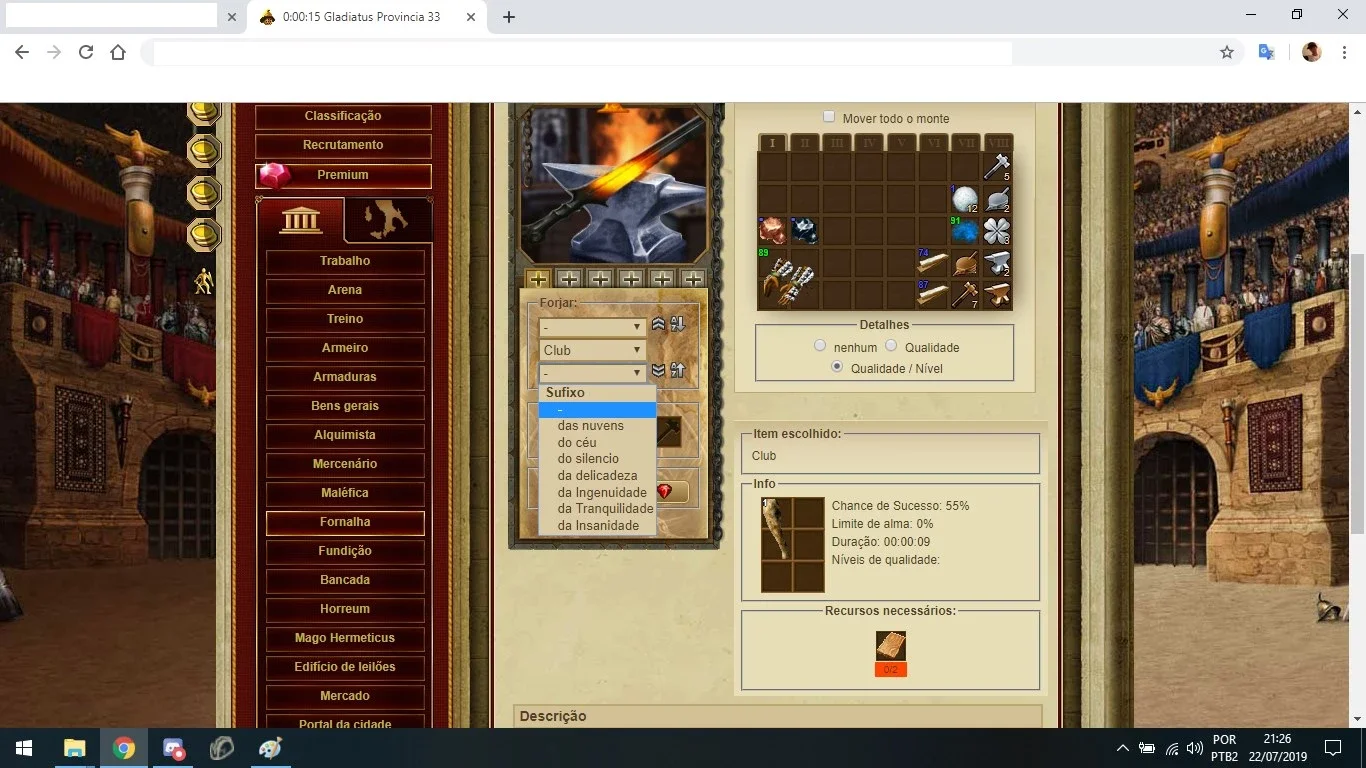Click the red ruby button in forge panel
The width and height of the screenshot is (1366, 768).
coord(671,492)
